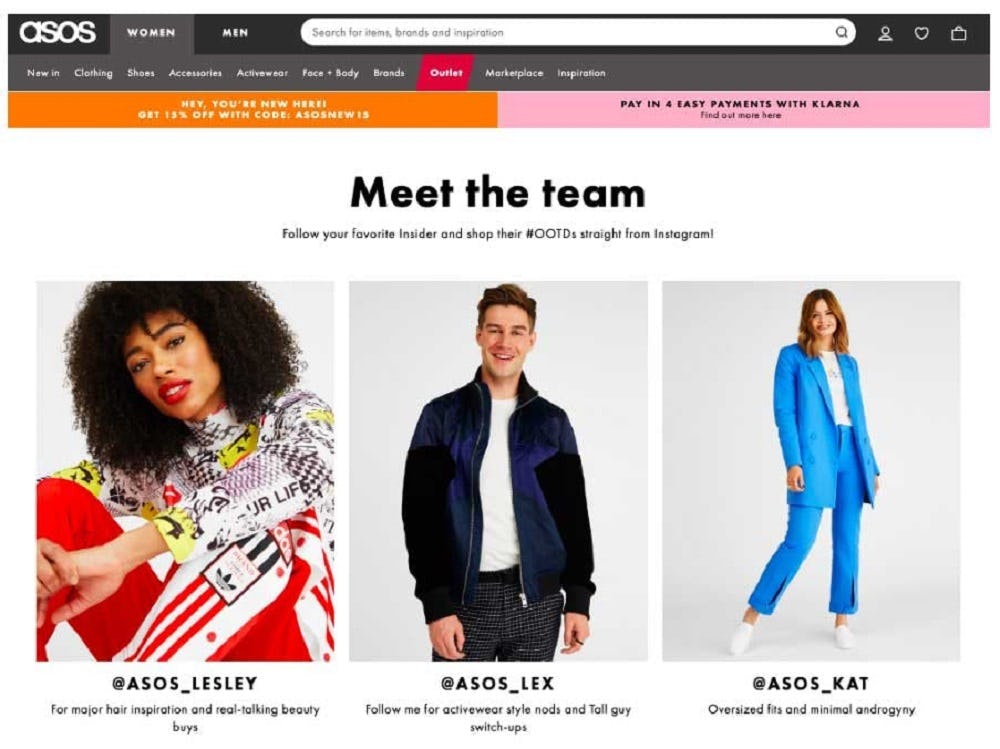Viewport: 1000px width, 749px height.
Task: Open the New in menu
Action: click(43, 73)
